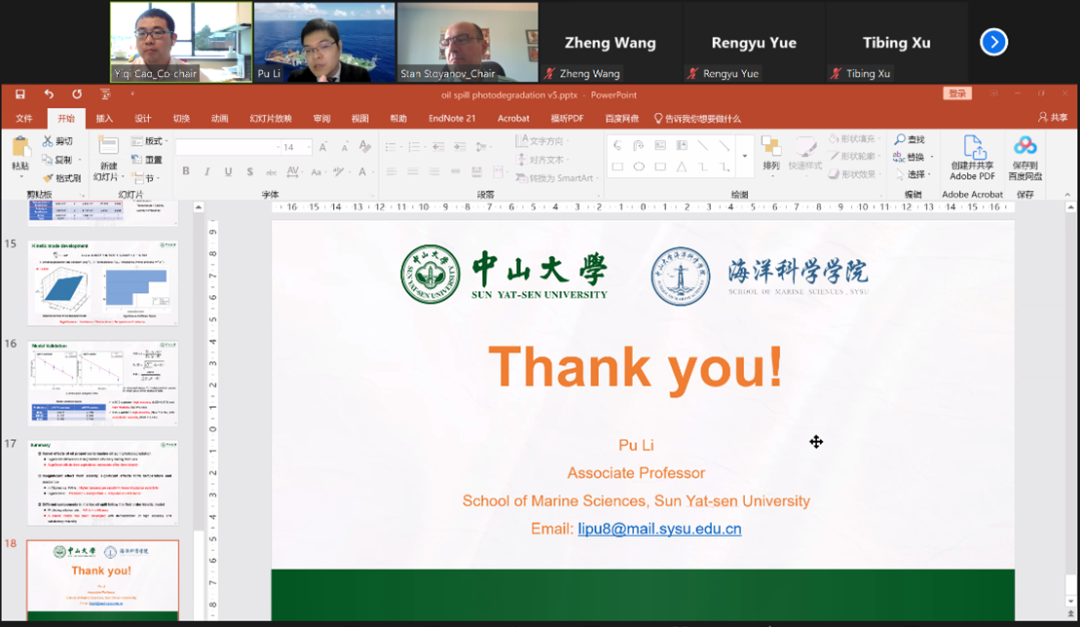
Task: Toggle bold formatting button
Action: coord(186,172)
